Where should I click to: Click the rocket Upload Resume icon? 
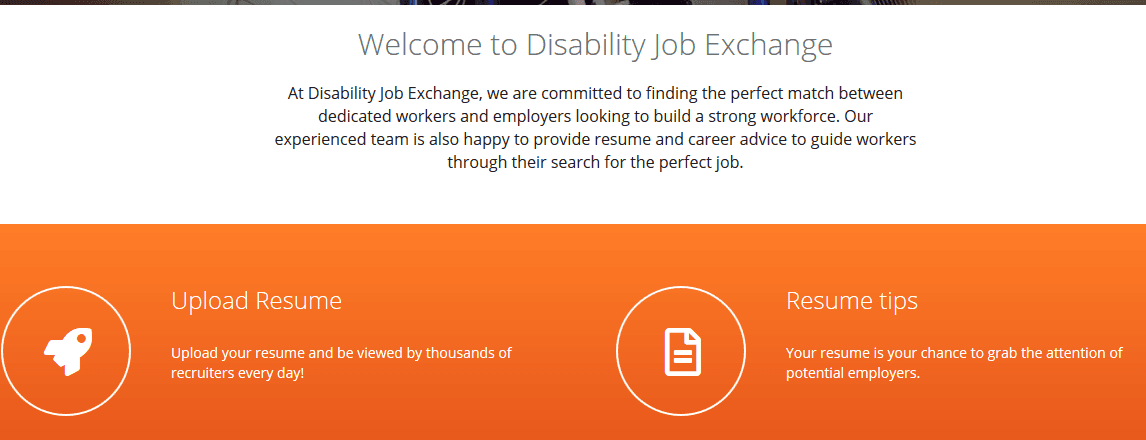(x=67, y=352)
